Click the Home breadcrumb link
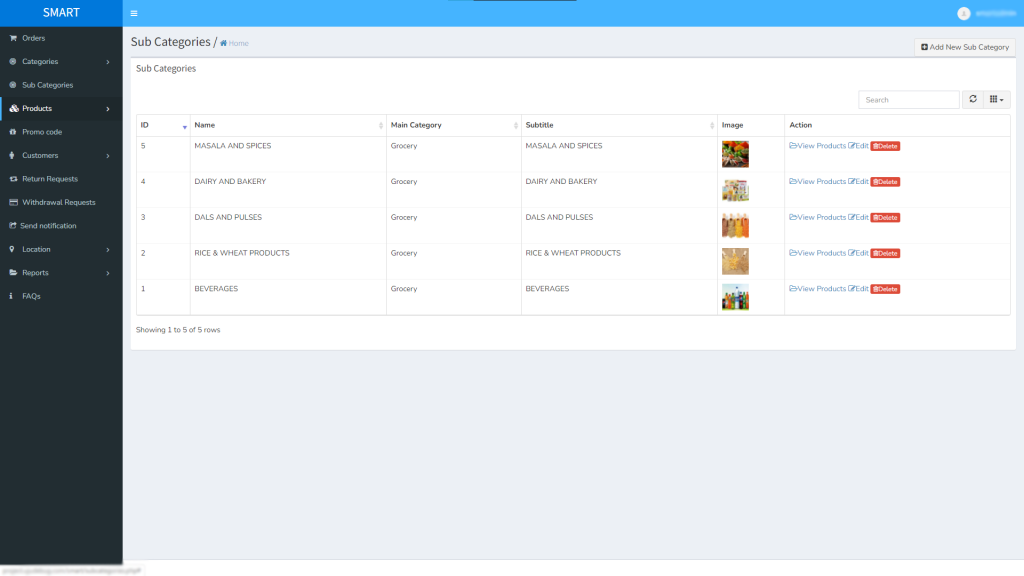This screenshot has height=576, width=1024. (x=236, y=42)
